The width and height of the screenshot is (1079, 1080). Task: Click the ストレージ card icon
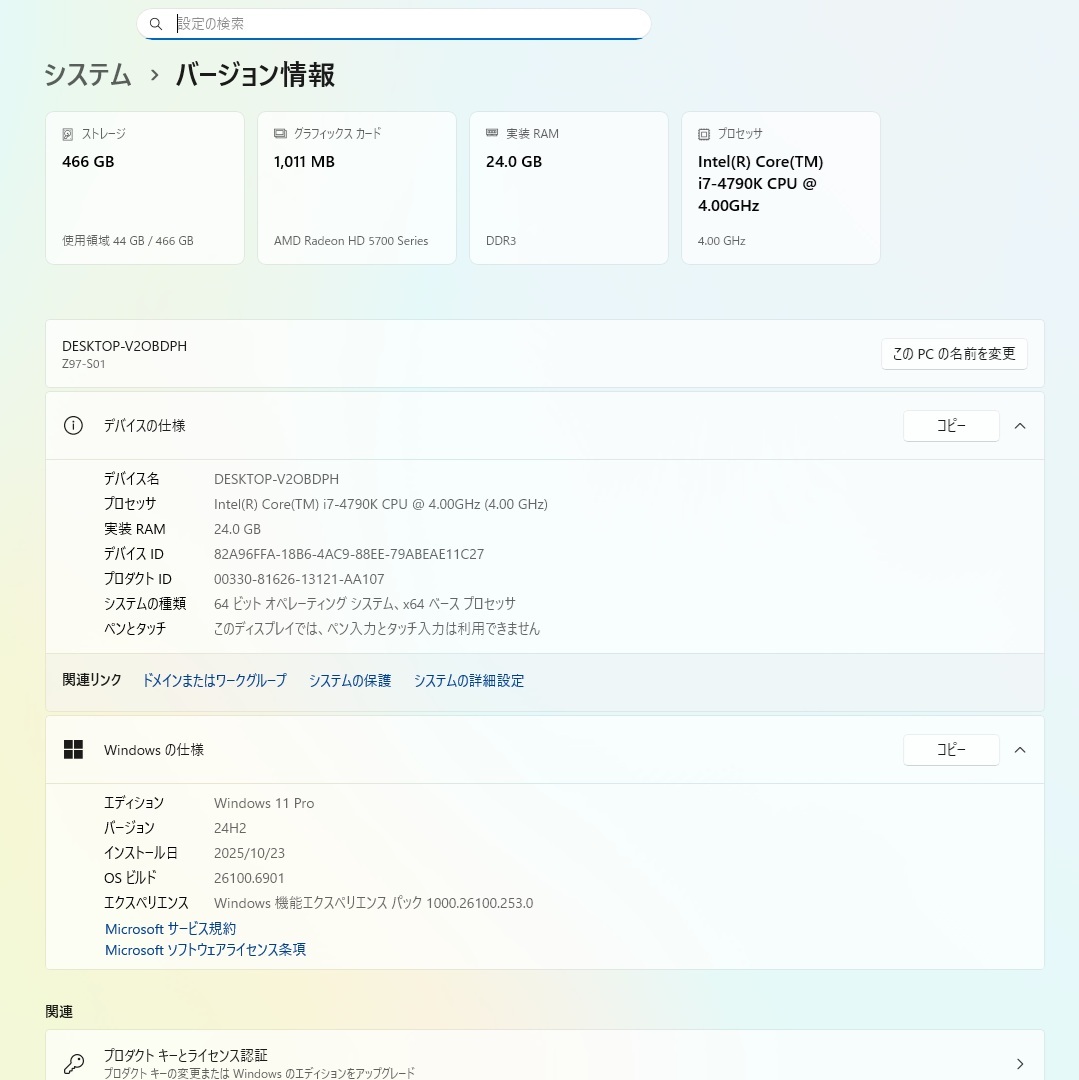point(66,133)
